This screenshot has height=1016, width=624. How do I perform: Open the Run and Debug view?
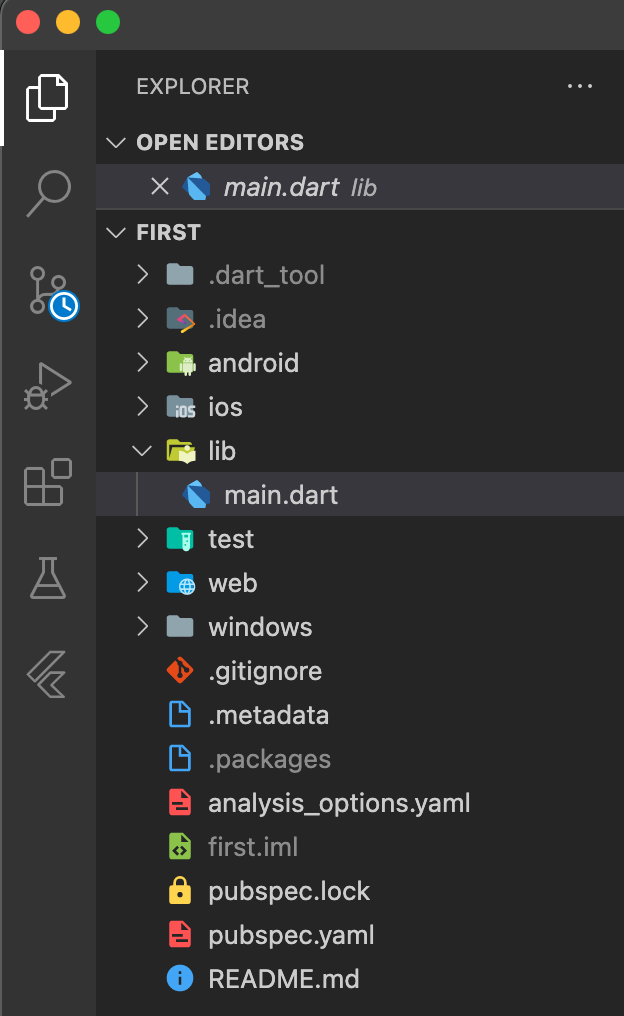[47, 385]
